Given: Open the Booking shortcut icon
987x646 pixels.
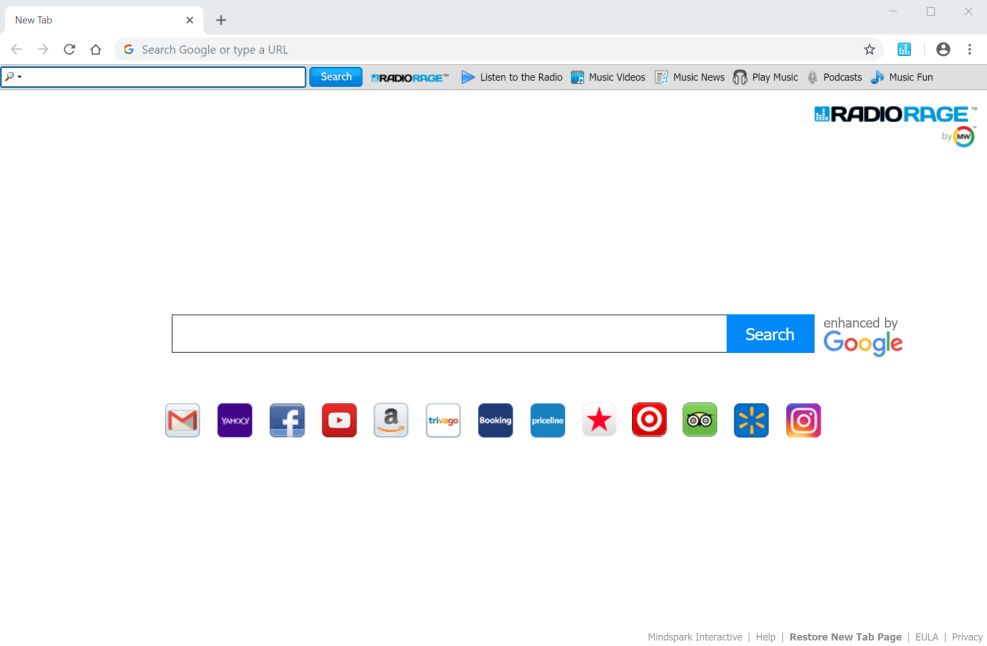Looking at the screenshot, I should pos(495,420).
